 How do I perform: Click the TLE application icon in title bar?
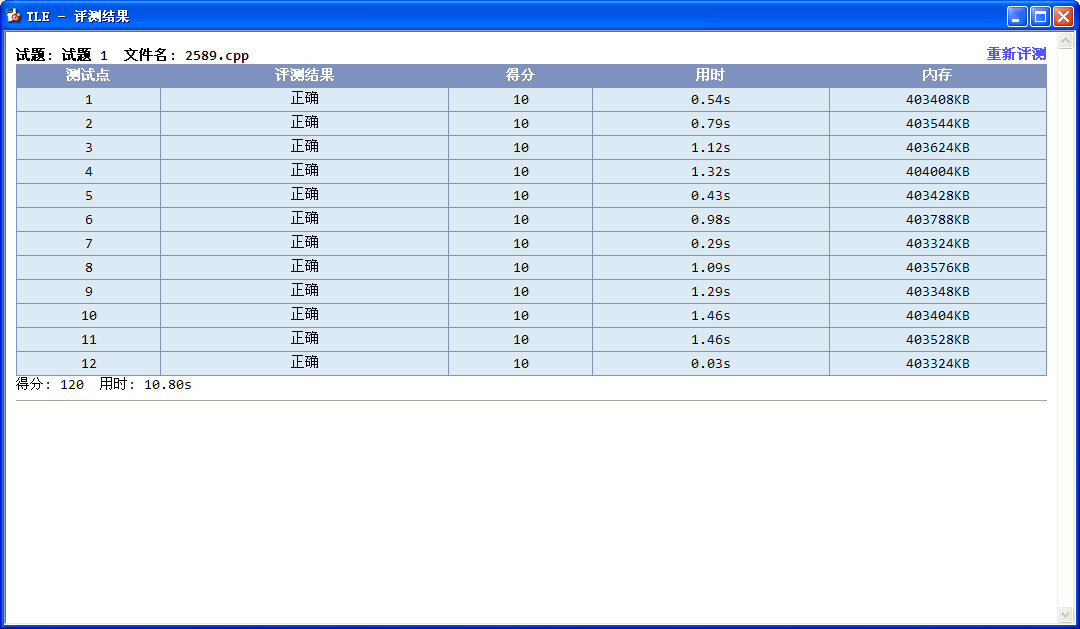point(13,15)
